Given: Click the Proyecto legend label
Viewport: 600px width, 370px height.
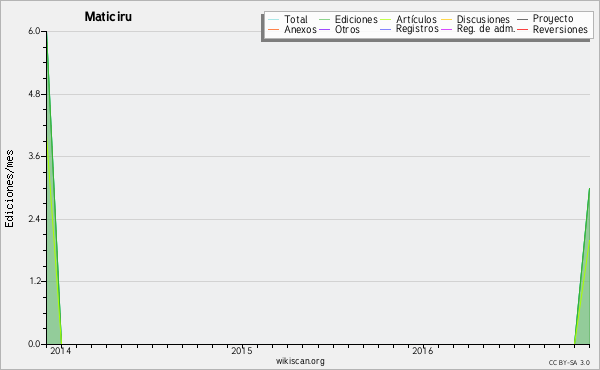Looking at the screenshot, I should (x=553, y=19).
